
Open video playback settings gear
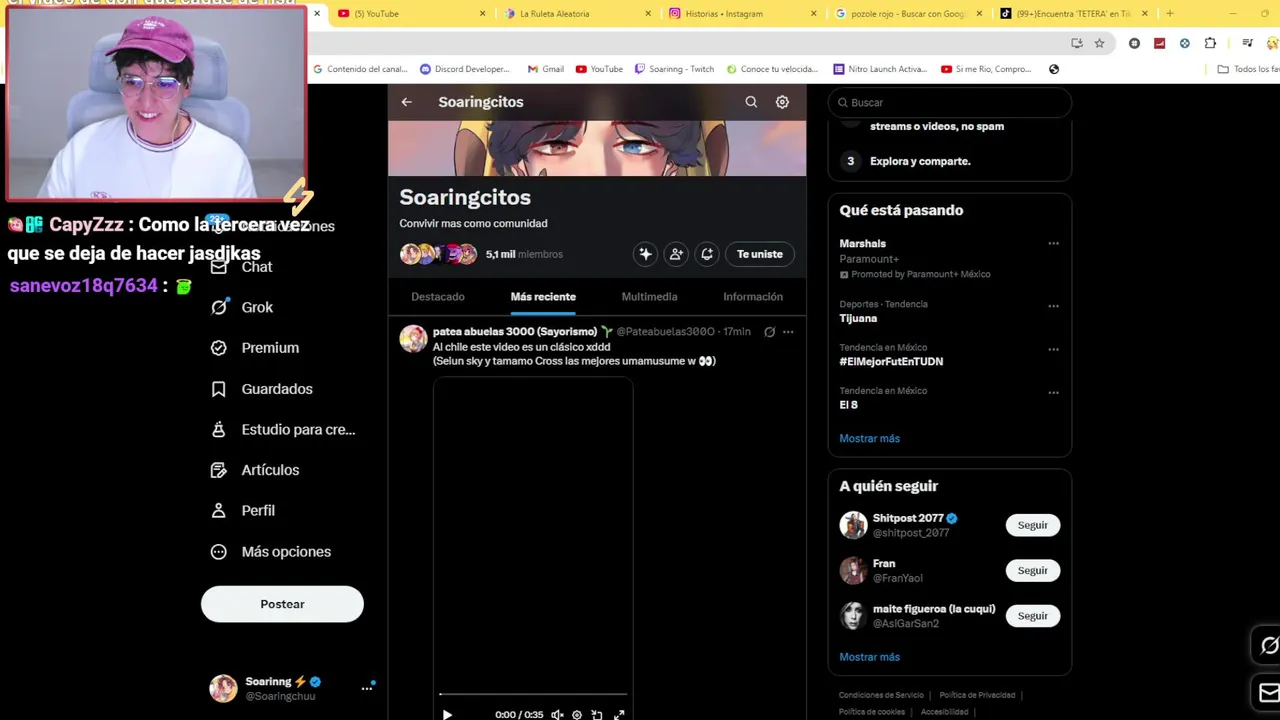click(577, 714)
